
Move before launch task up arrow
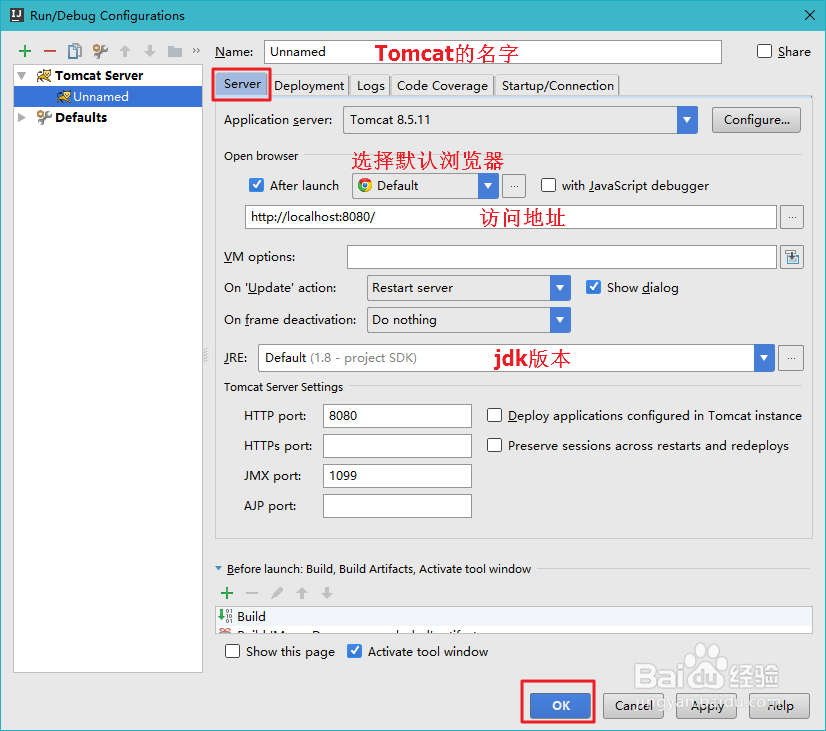tap(302, 593)
